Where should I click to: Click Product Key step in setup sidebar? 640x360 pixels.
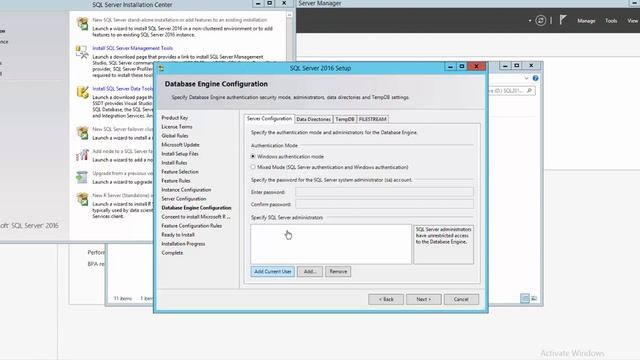coord(175,118)
